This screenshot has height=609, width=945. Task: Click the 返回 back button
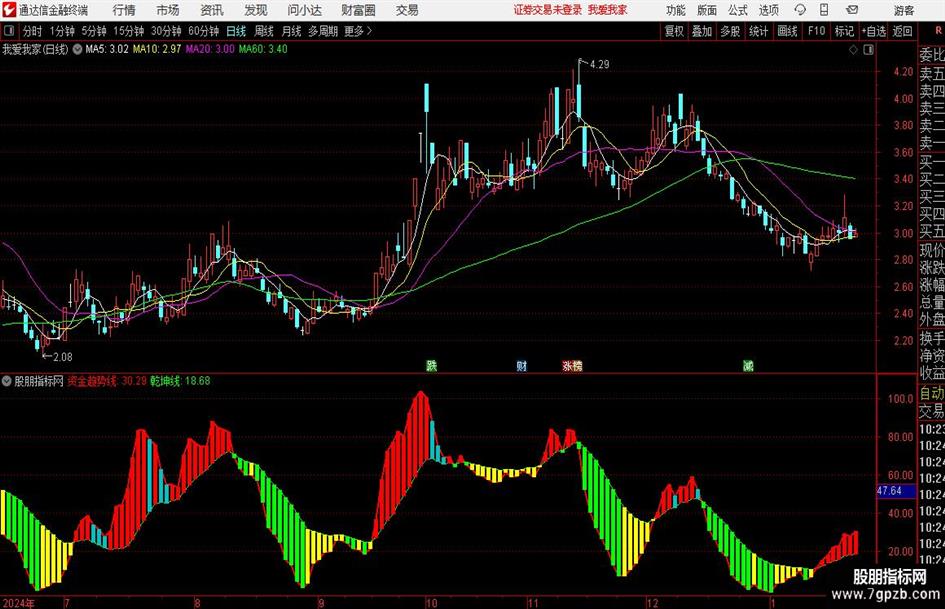902,31
